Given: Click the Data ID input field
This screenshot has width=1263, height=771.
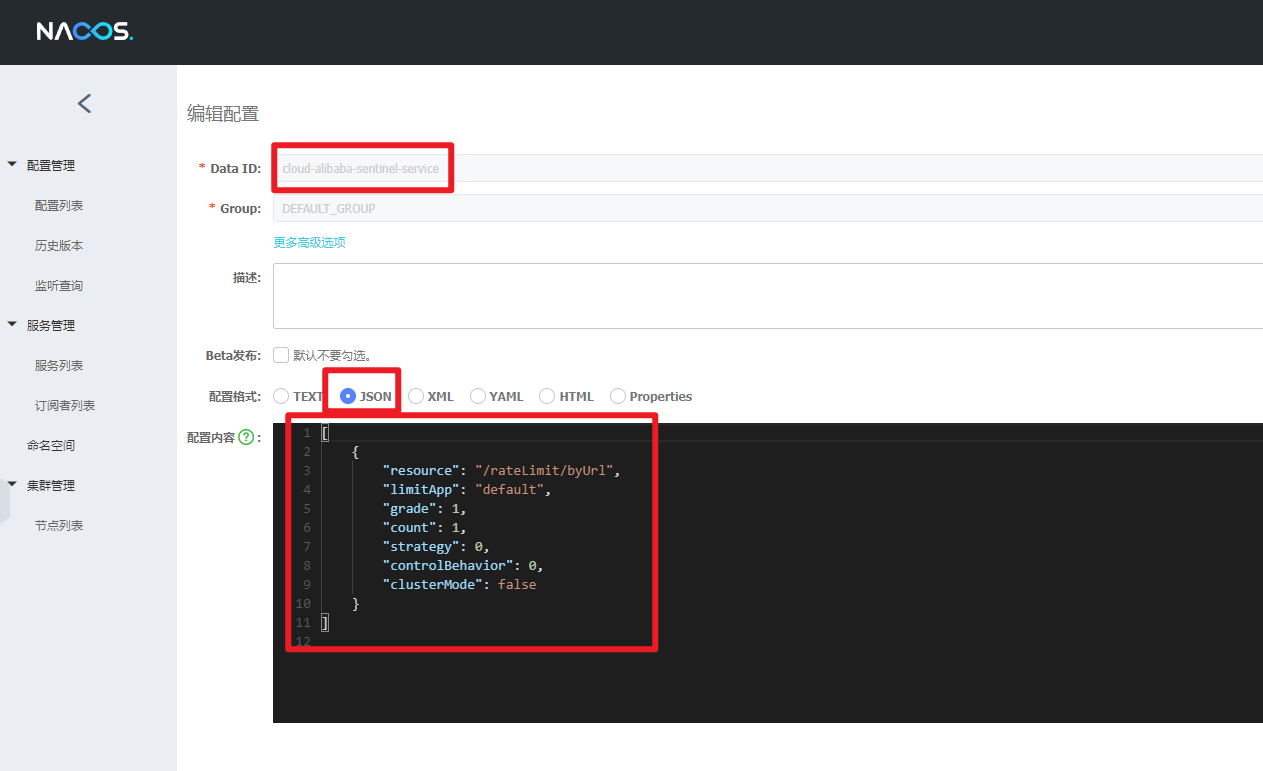Looking at the screenshot, I should 768,168.
